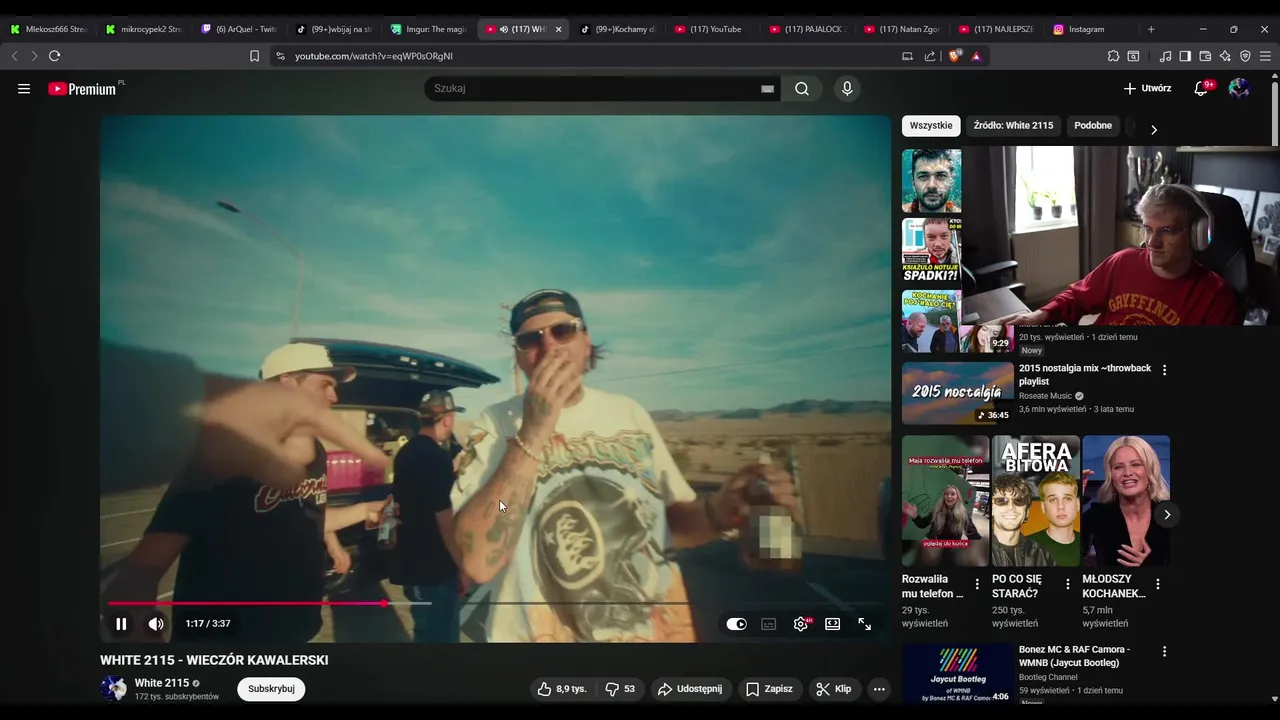This screenshot has width=1280, height=720.
Task: Open options for Bonez MC & RAF Camora video
Action: [x=1164, y=651]
